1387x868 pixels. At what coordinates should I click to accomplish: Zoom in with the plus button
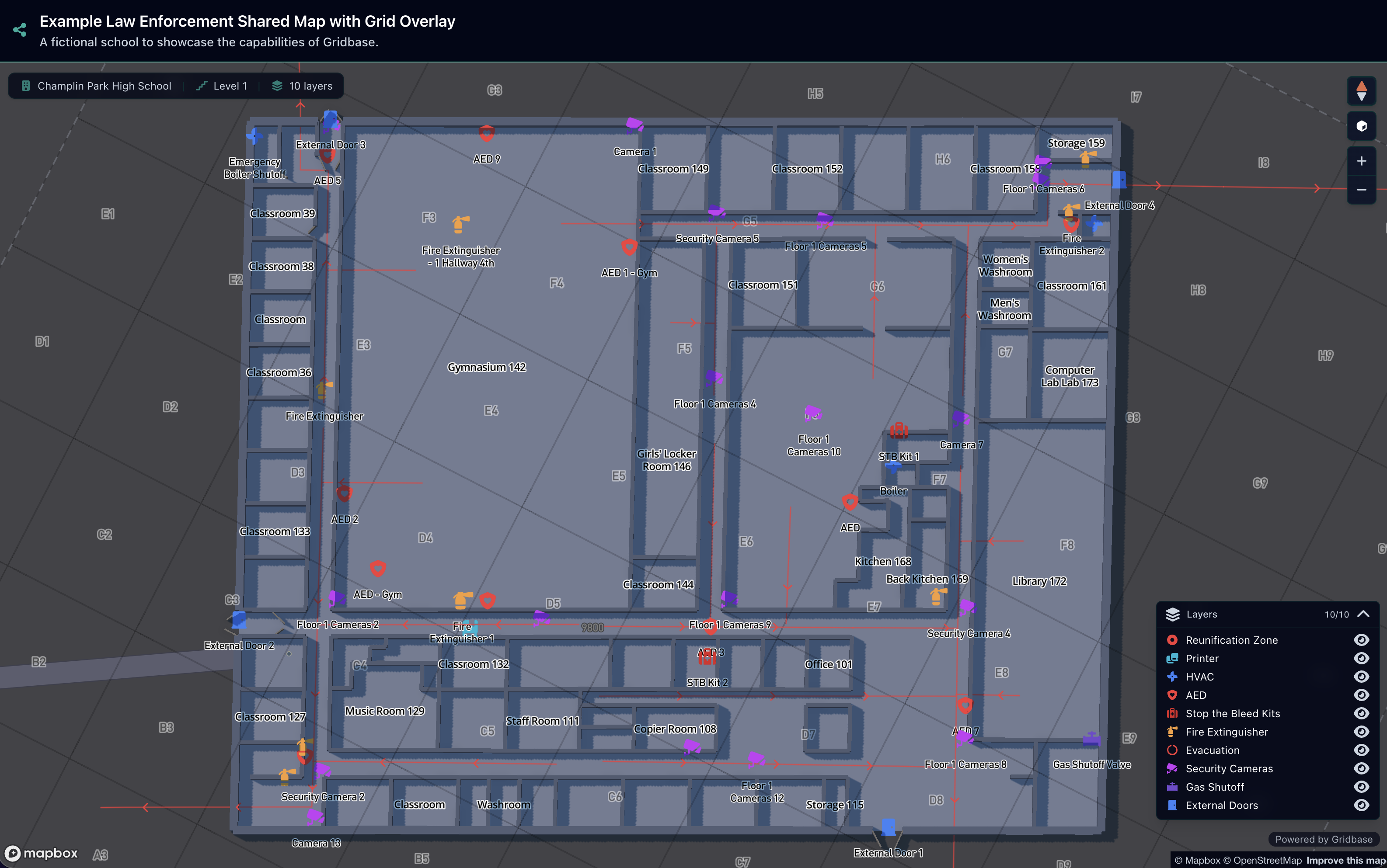click(1361, 161)
